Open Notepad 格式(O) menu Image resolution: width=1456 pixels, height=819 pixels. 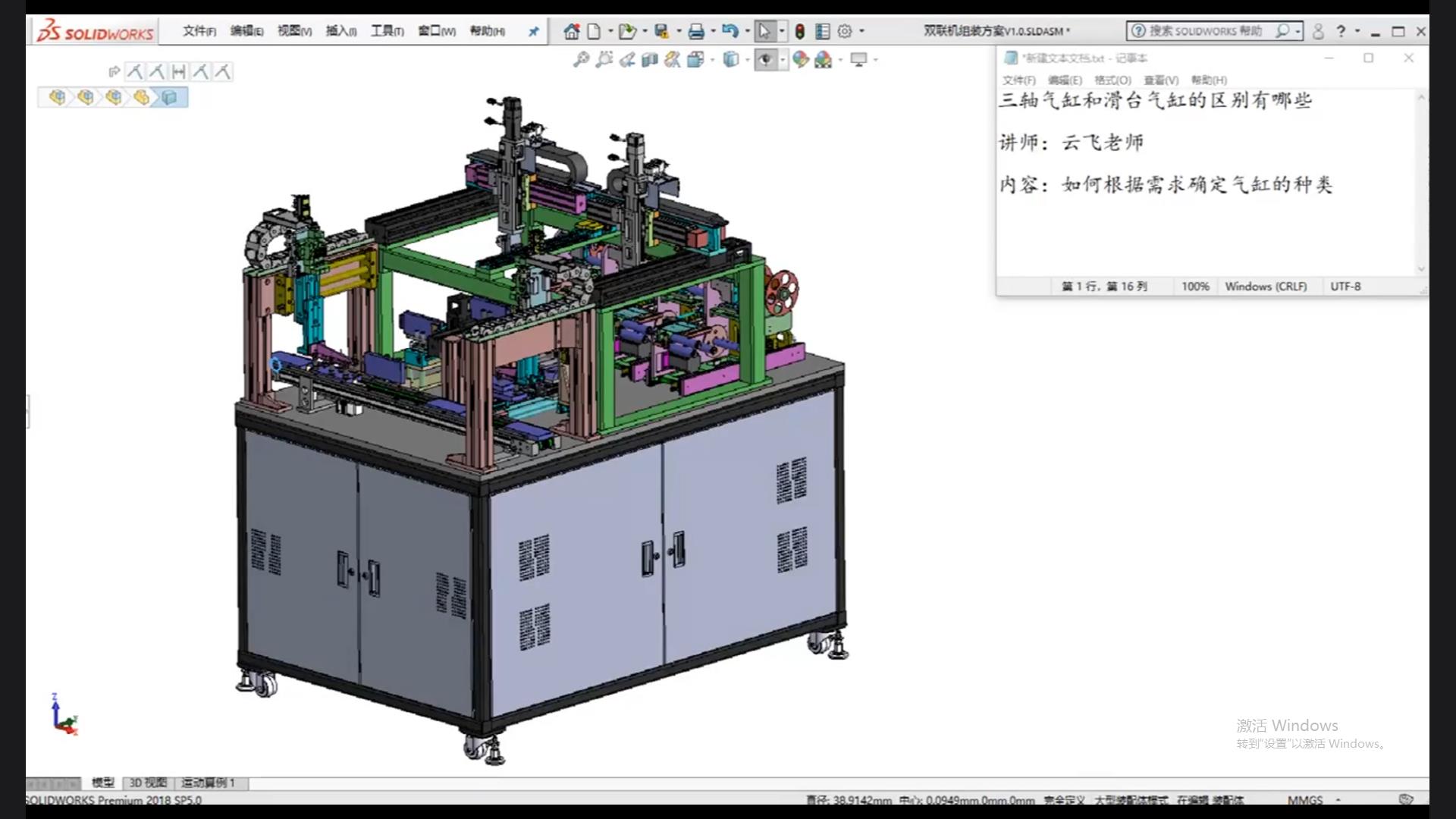tap(1112, 80)
